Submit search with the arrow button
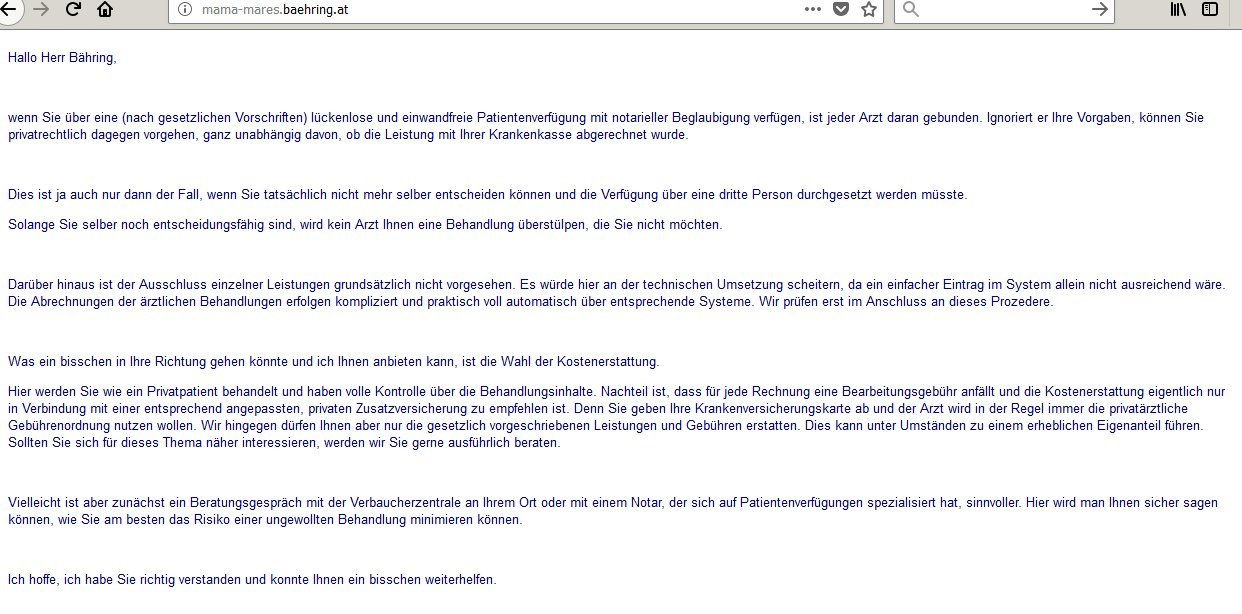Screen dimensions: 1242x614 coord(1100,9)
